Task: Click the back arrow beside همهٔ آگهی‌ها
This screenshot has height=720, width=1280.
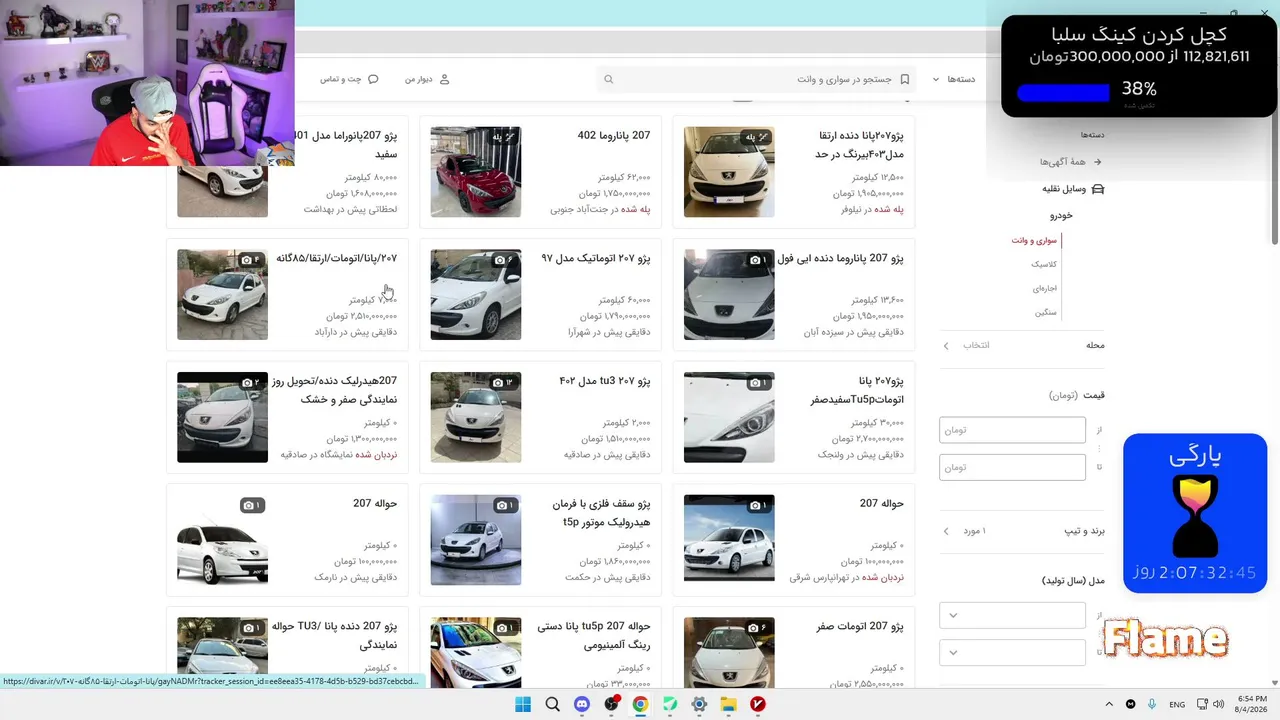Action: point(1097,161)
